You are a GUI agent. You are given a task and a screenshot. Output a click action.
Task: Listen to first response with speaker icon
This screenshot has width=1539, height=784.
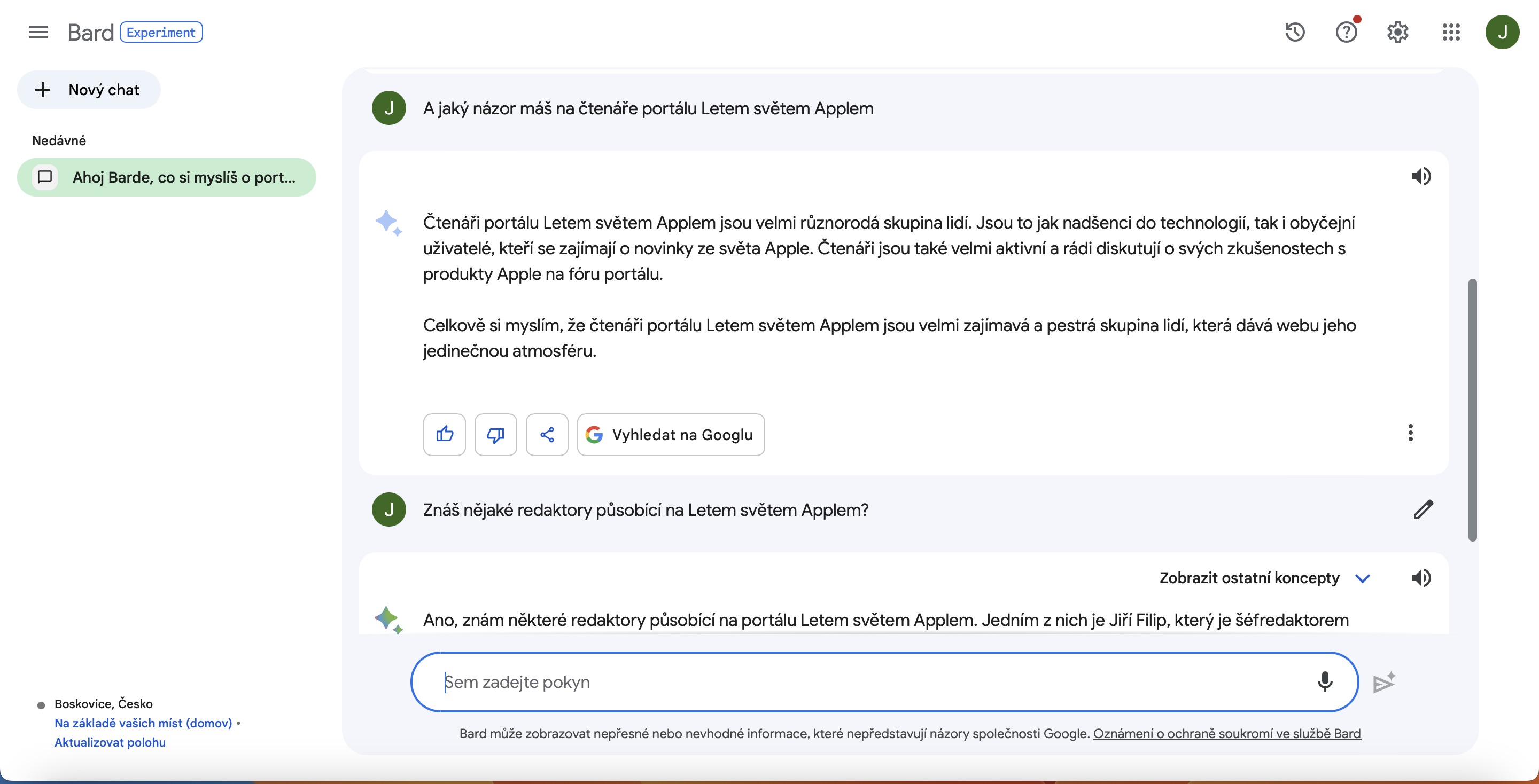point(1421,176)
